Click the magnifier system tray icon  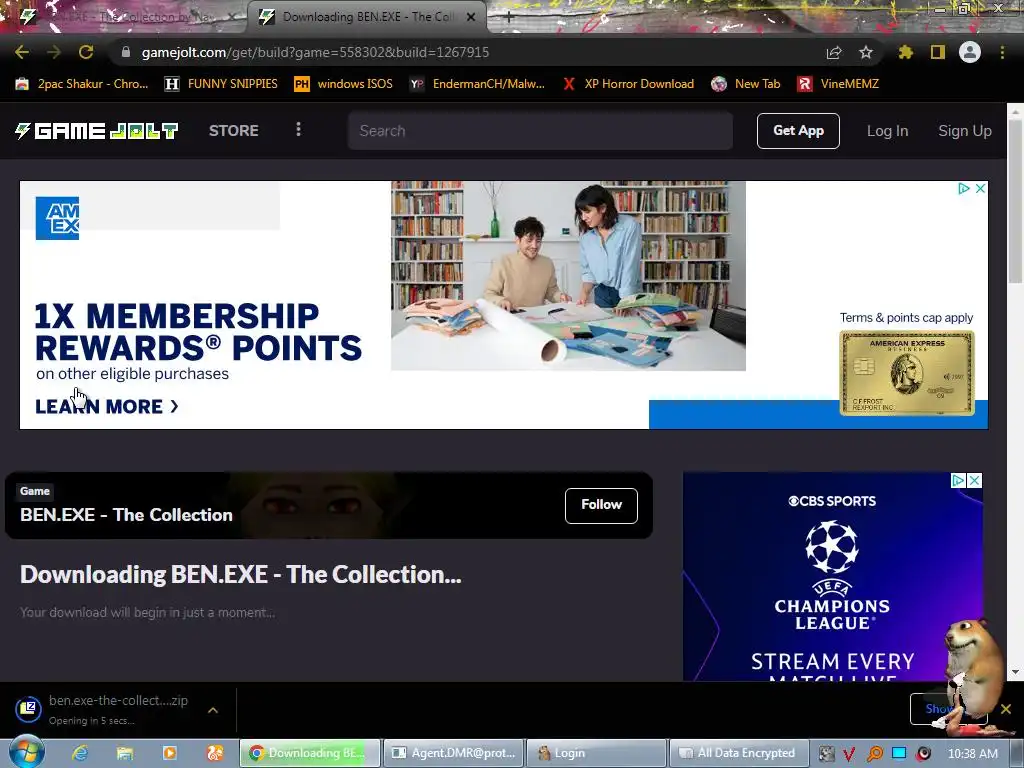click(874, 754)
